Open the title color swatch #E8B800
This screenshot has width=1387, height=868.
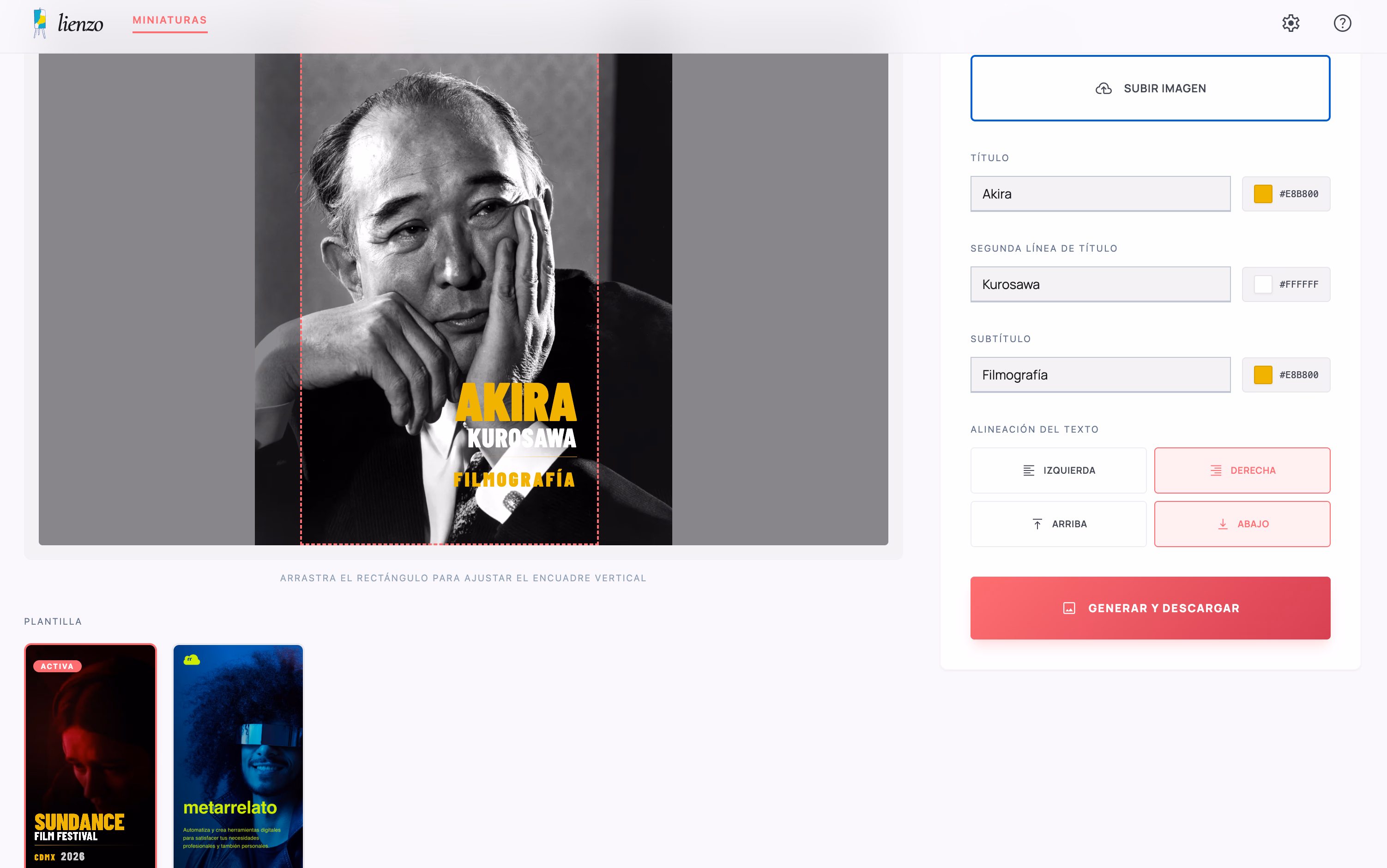(x=1286, y=194)
